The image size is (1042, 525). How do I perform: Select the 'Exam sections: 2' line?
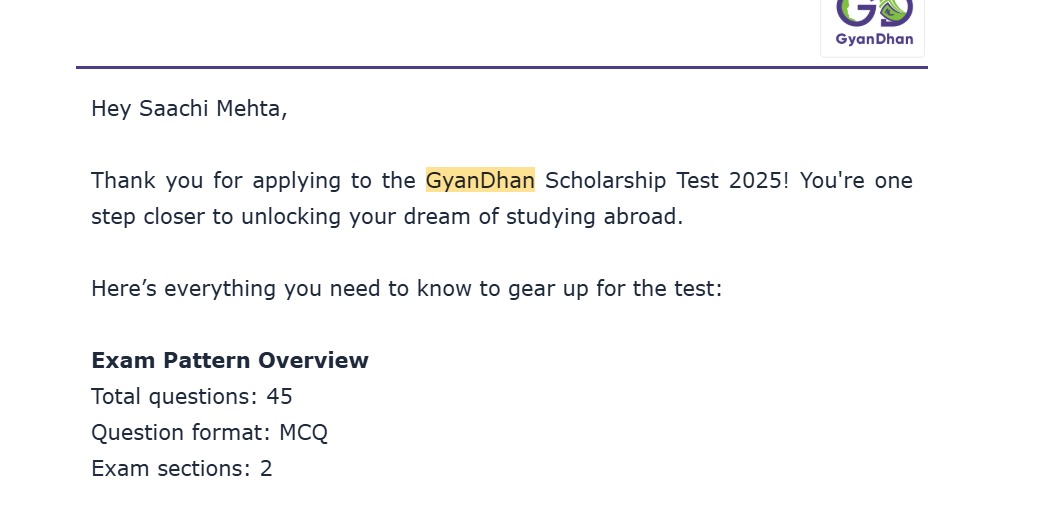[182, 469]
